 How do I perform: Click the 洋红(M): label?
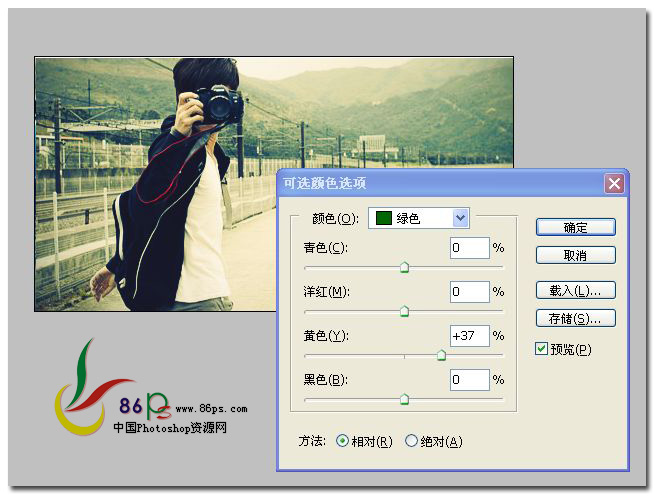point(327,292)
